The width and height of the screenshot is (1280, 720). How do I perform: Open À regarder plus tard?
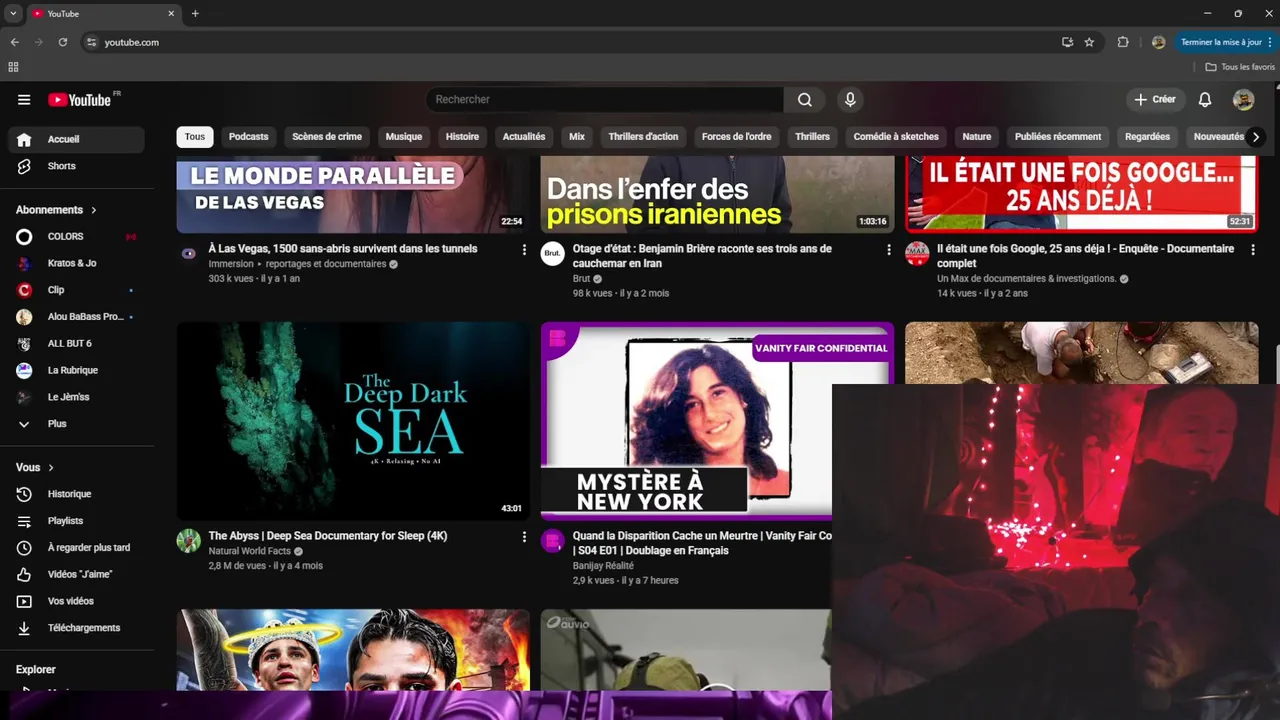coord(76,548)
